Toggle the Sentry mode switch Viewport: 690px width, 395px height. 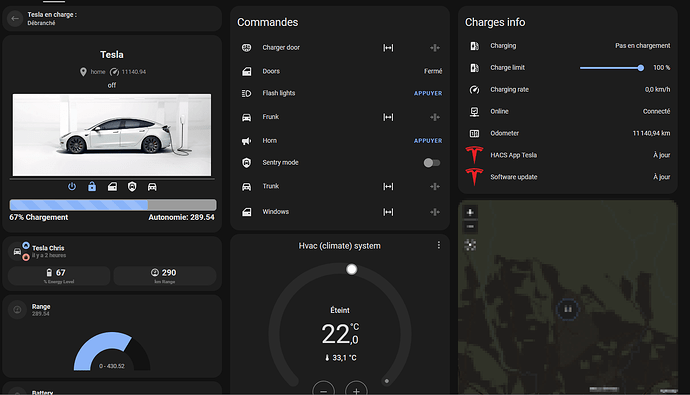tap(431, 163)
